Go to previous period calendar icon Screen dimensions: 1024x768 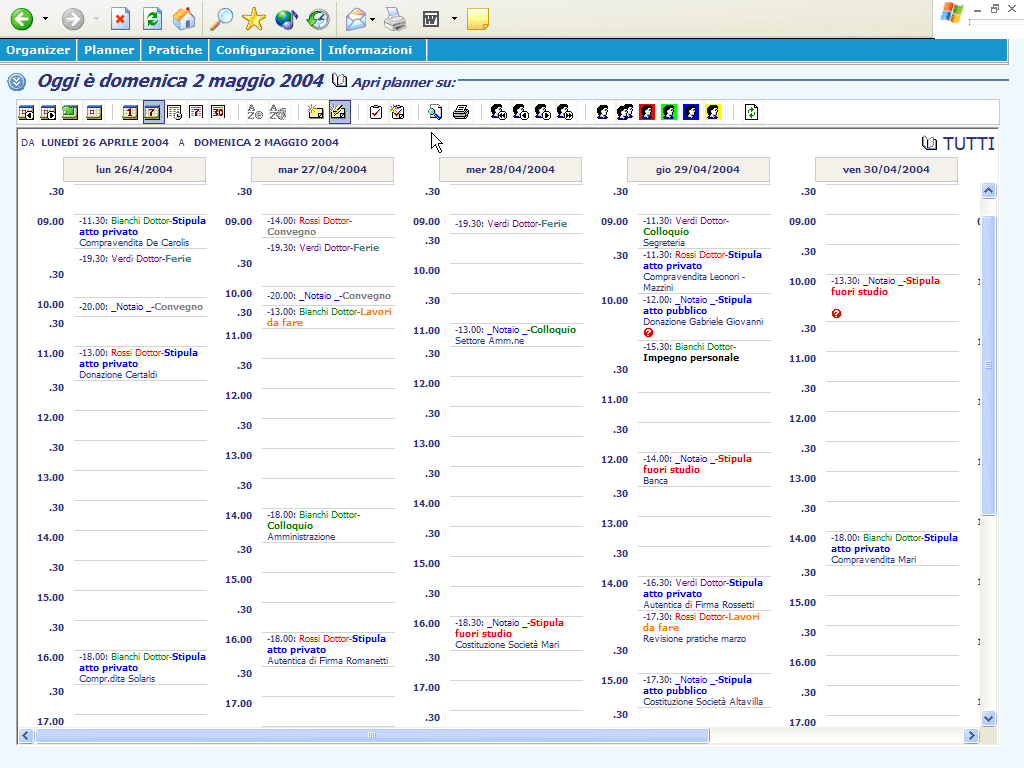(x=26, y=112)
